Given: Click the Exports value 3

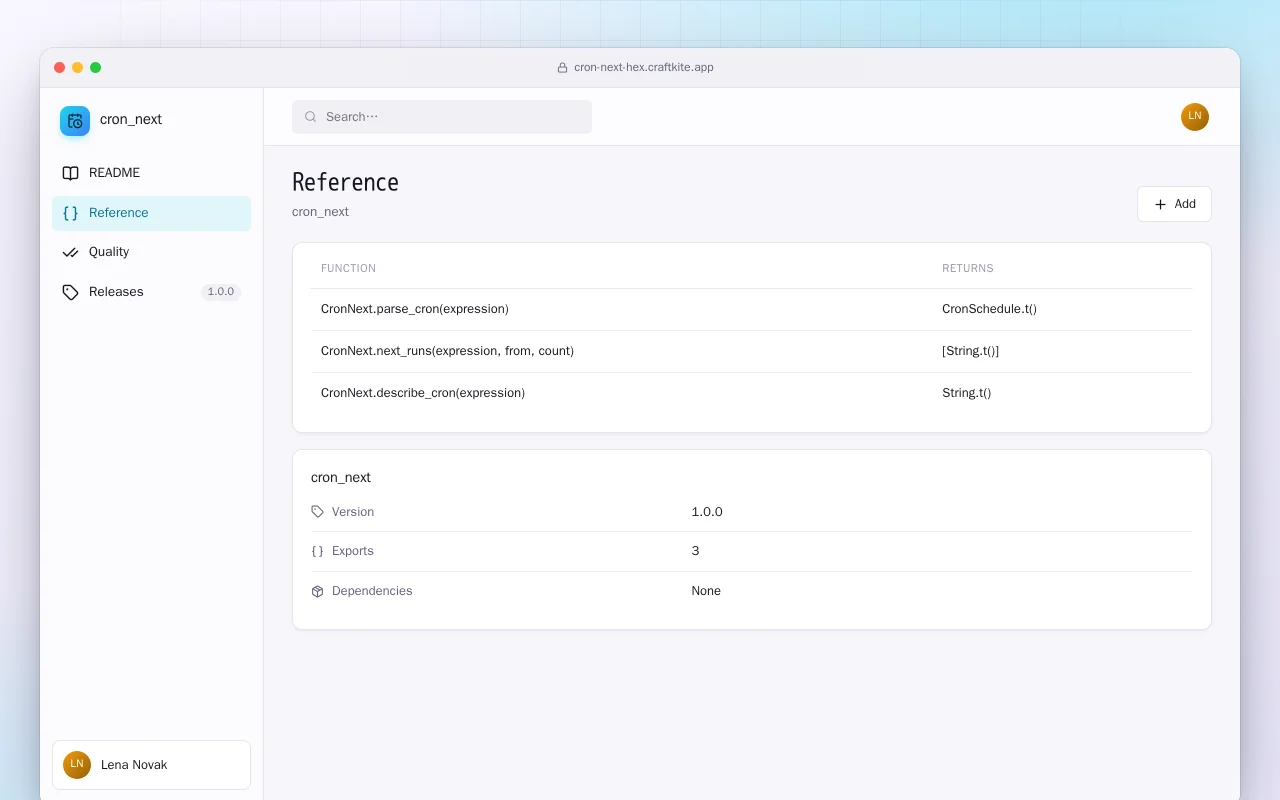Looking at the screenshot, I should point(695,551).
